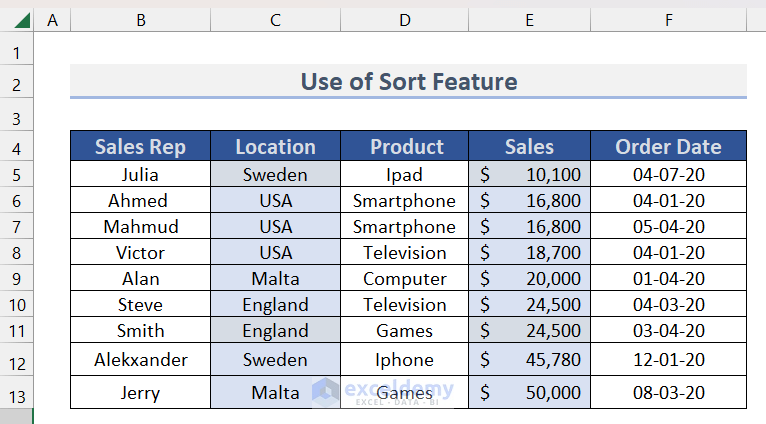Select column A header
This screenshot has width=766, height=424.
52,20
